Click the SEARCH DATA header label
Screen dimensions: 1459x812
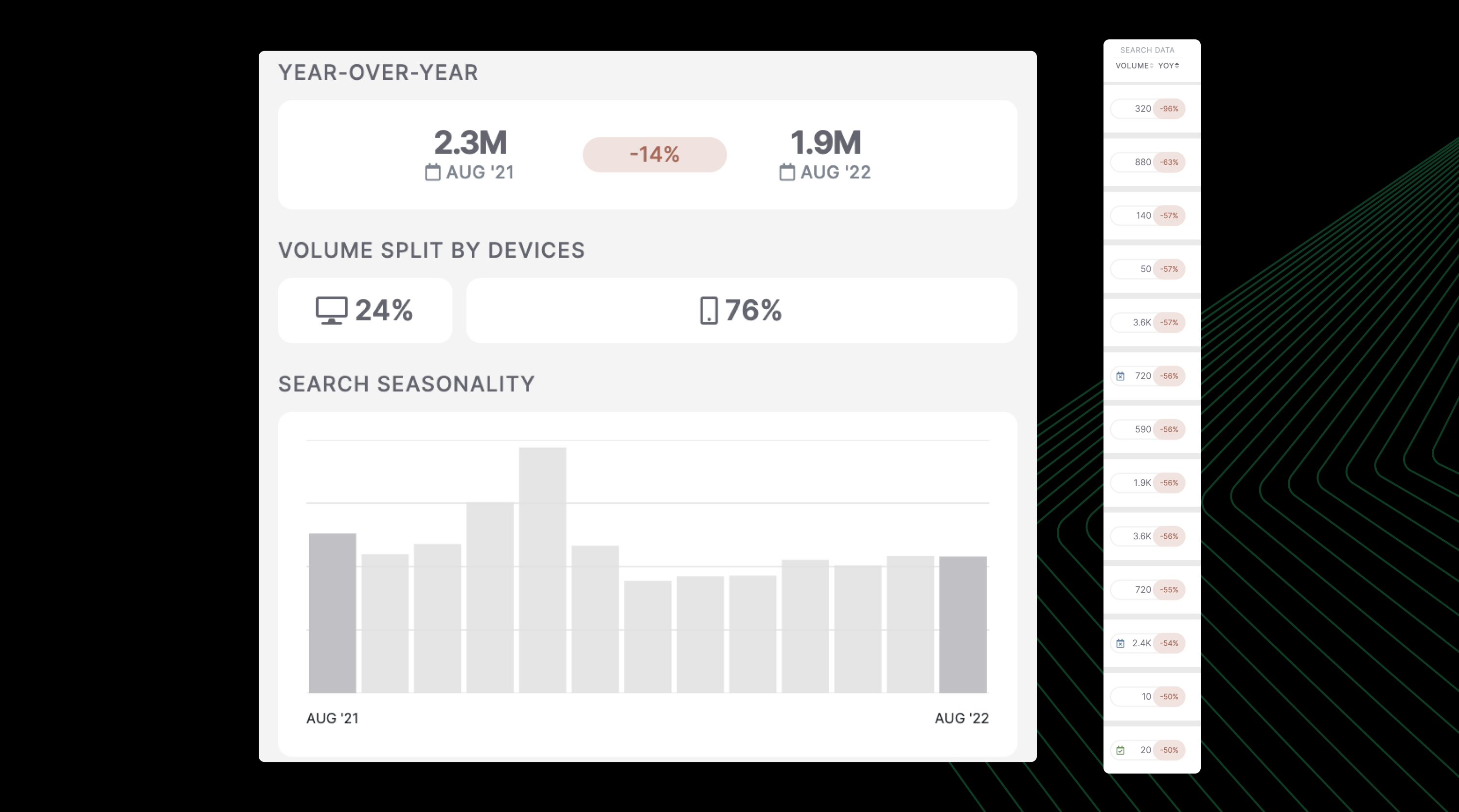[1147, 50]
